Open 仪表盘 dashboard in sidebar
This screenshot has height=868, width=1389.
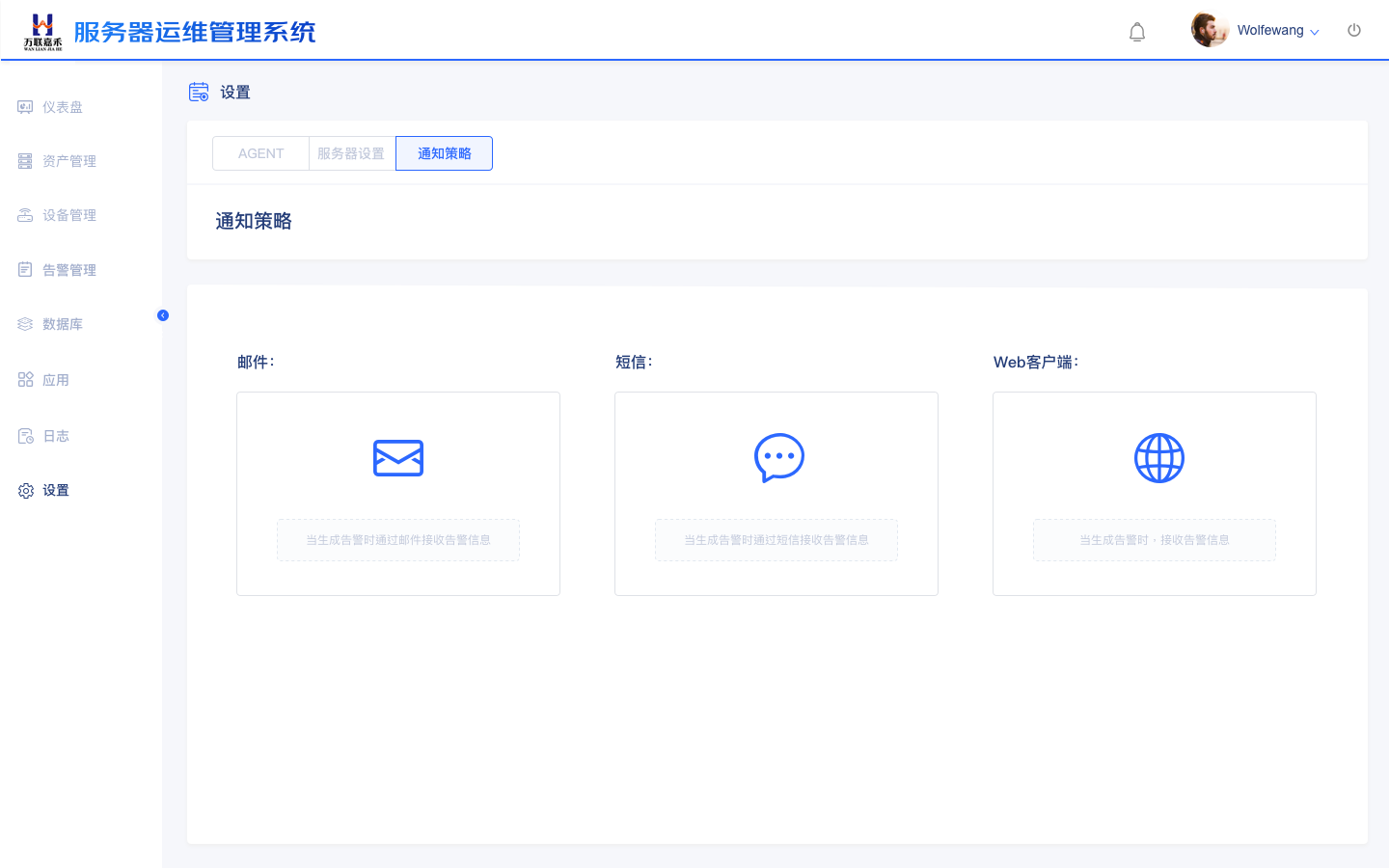tap(62, 107)
